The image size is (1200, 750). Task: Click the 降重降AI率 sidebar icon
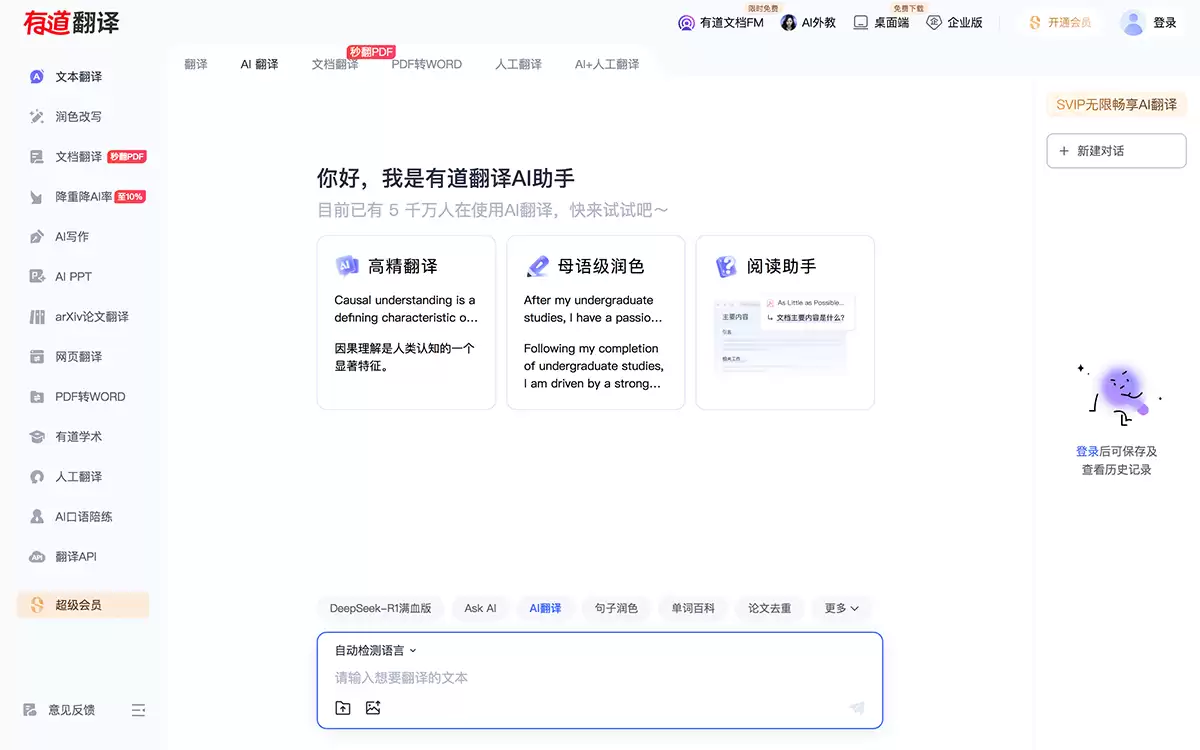point(37,197)
